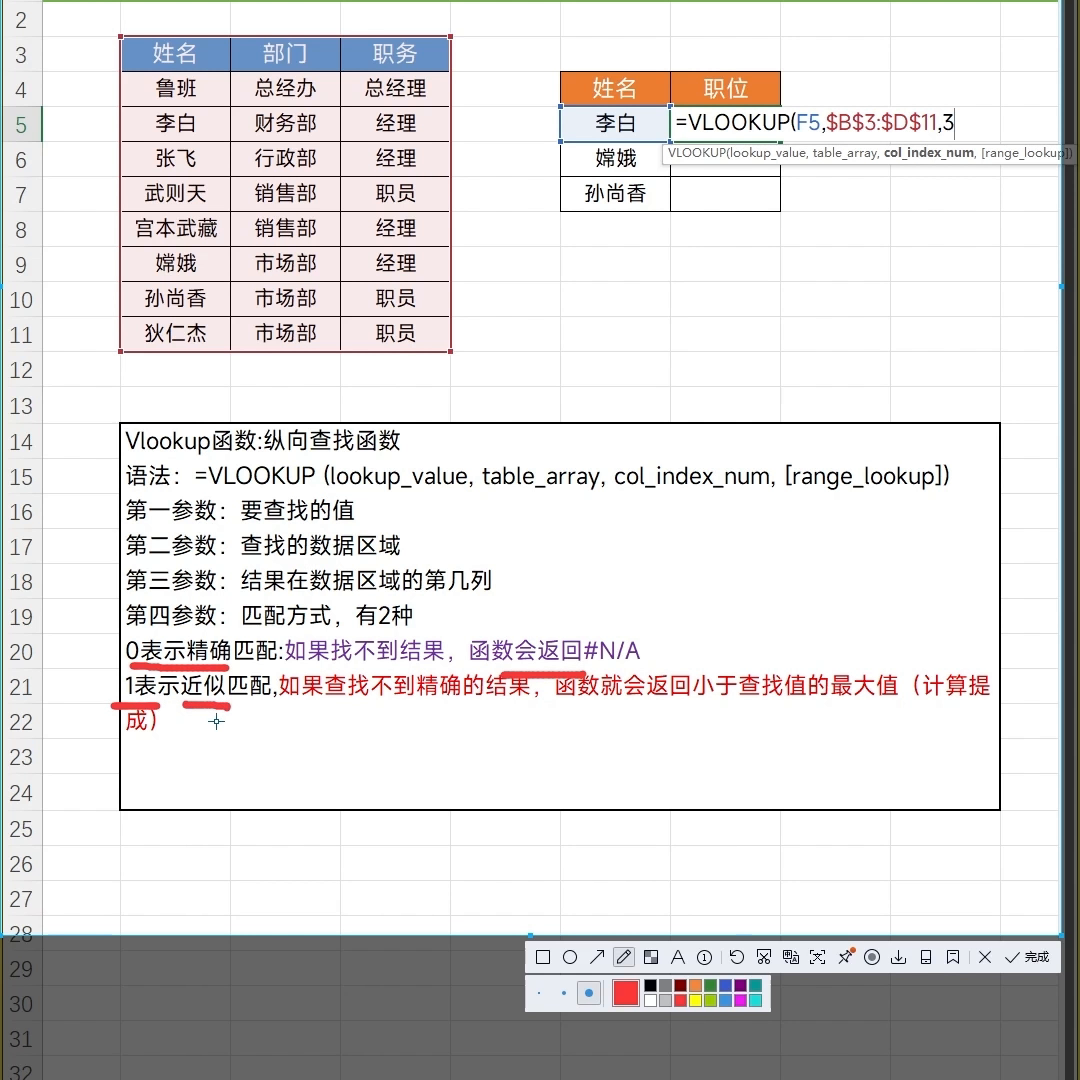The width and height of the screenshot is (1080, 1080).
Task: Pick the dark green color swatch
Action: point(711,986)
